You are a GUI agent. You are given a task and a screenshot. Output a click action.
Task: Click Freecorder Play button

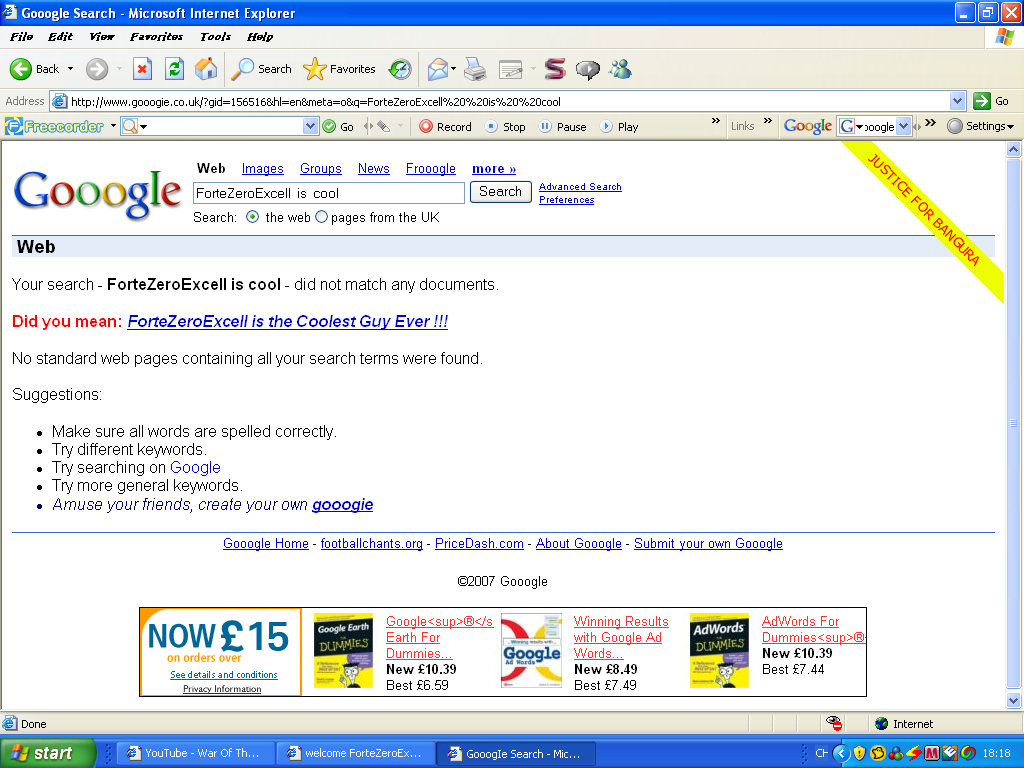coord(619,127)
